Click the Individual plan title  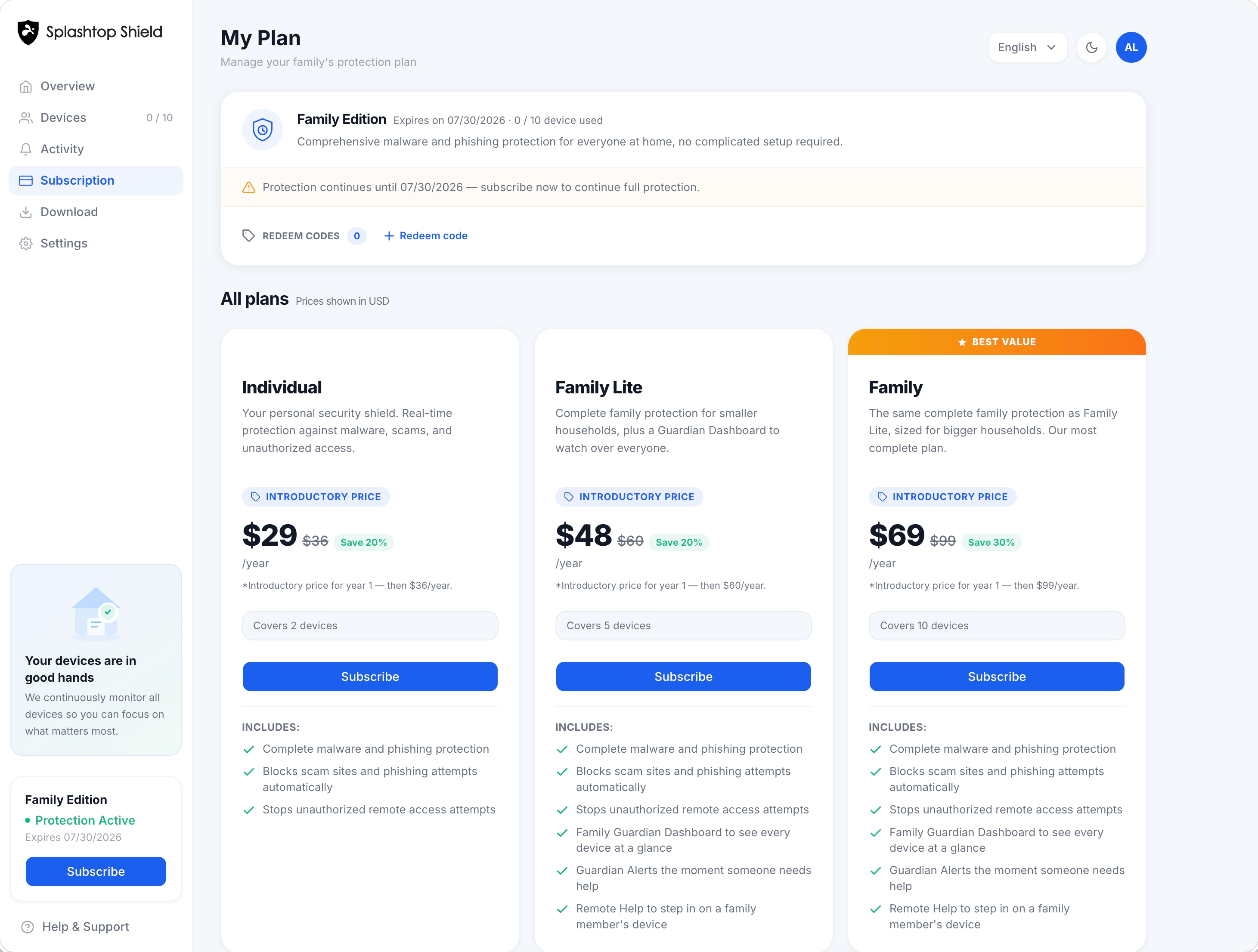(282, 388)
